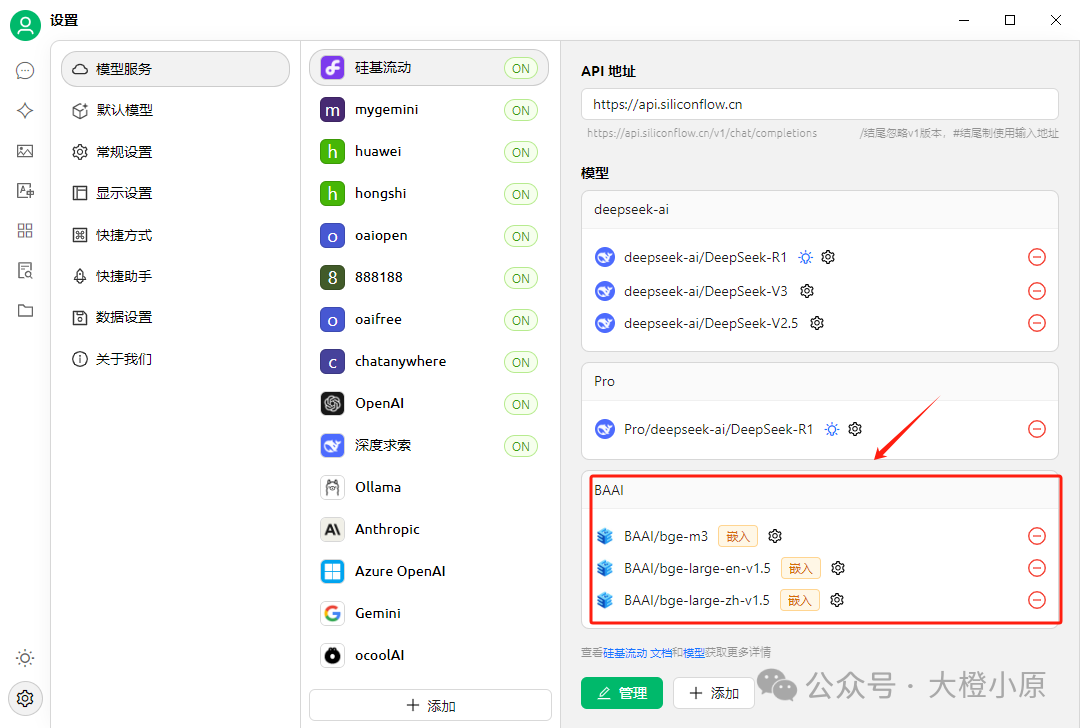The image size is (1080, 728).
Task: Select the 深度求索 provider
Action: tap(429, 446)
